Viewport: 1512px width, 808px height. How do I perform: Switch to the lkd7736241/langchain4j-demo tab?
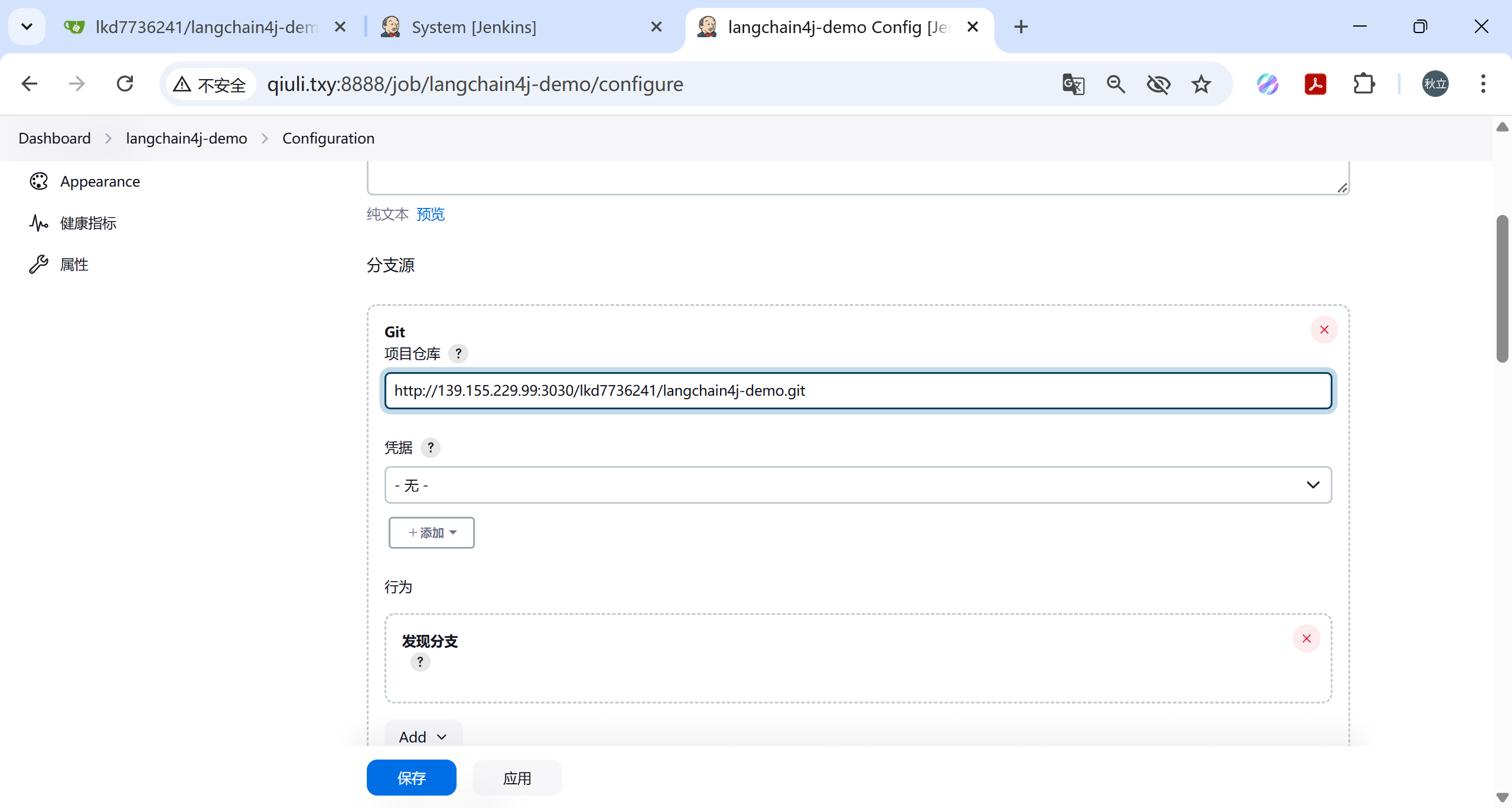coord(206,27)
